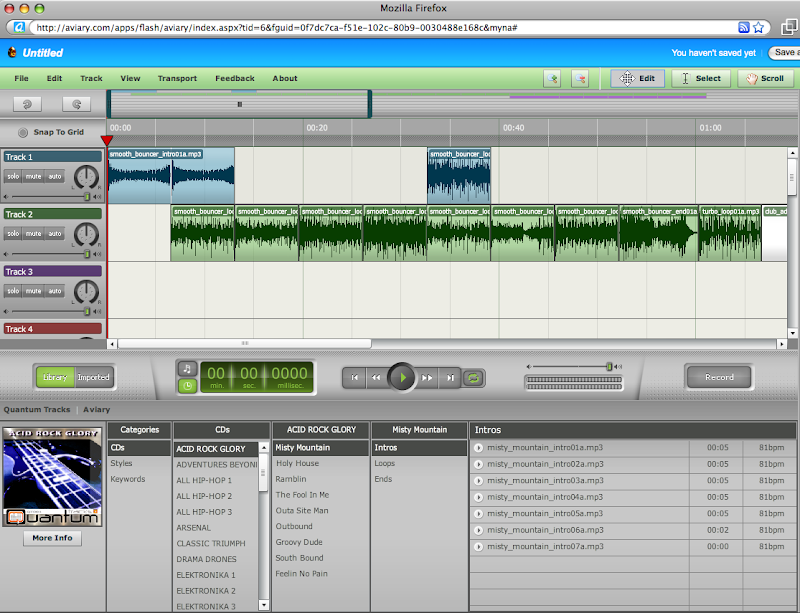Select ARSENAL in the CDs list
Image resolution: width=800 pixels, height=613 pixels.
point(194,528)
